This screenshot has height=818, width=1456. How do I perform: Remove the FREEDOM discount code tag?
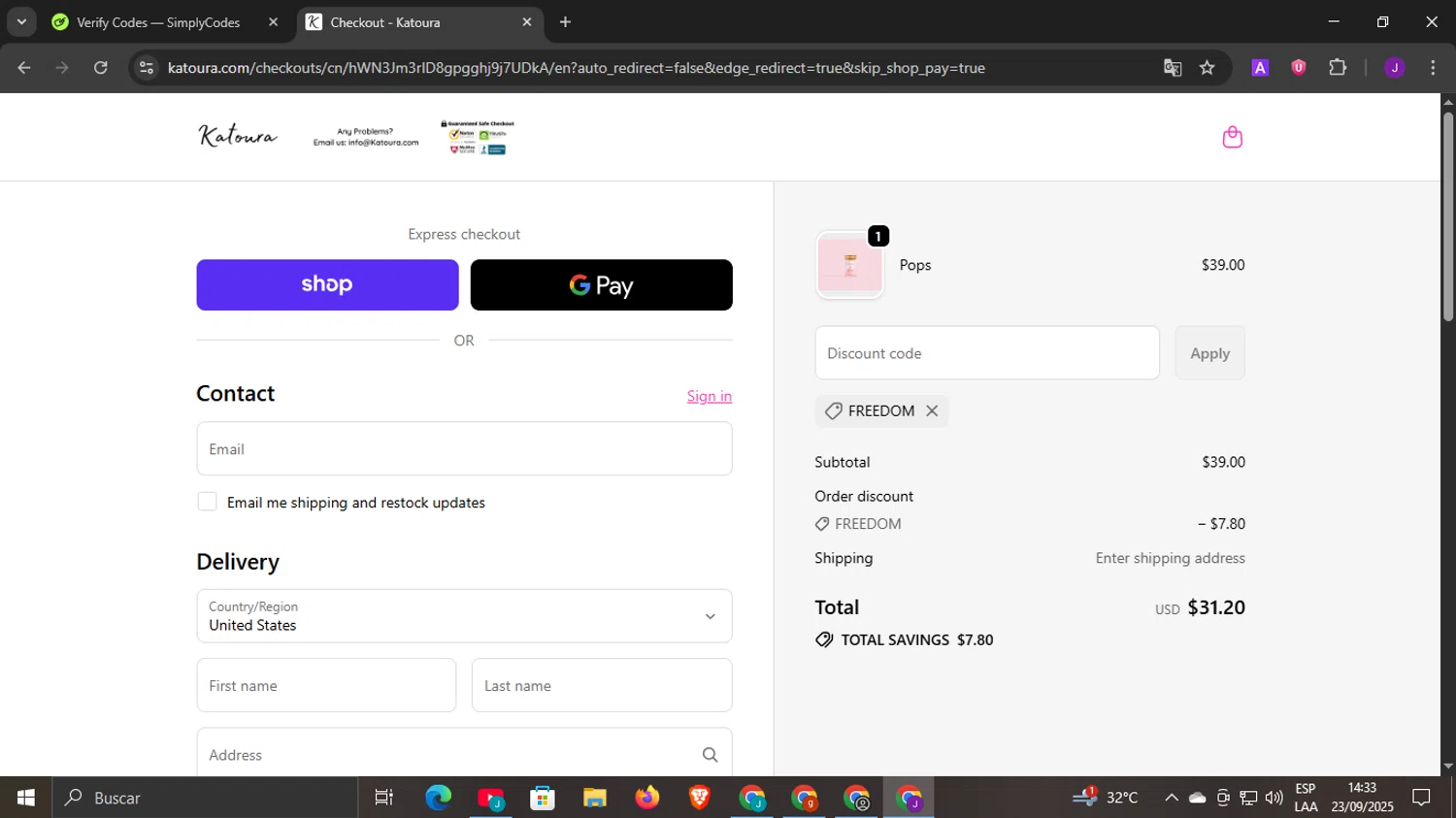pos(932,410)
